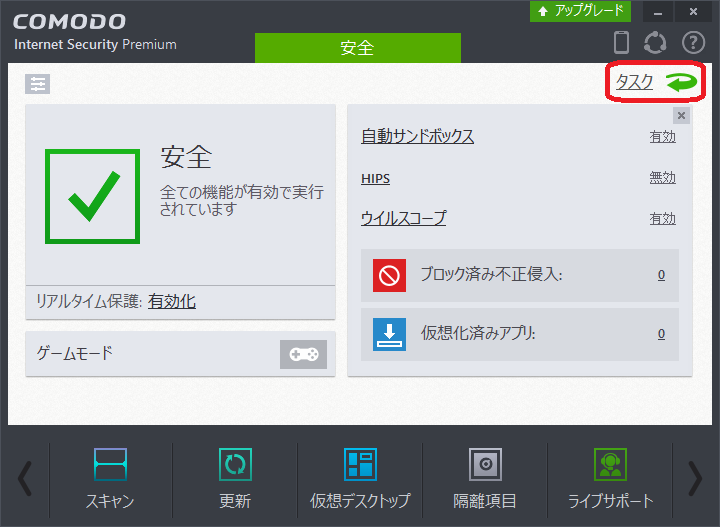This screenshot has width=720, height=527.
Task: Click the COMODO logo
Action: [x=69, y=22]
